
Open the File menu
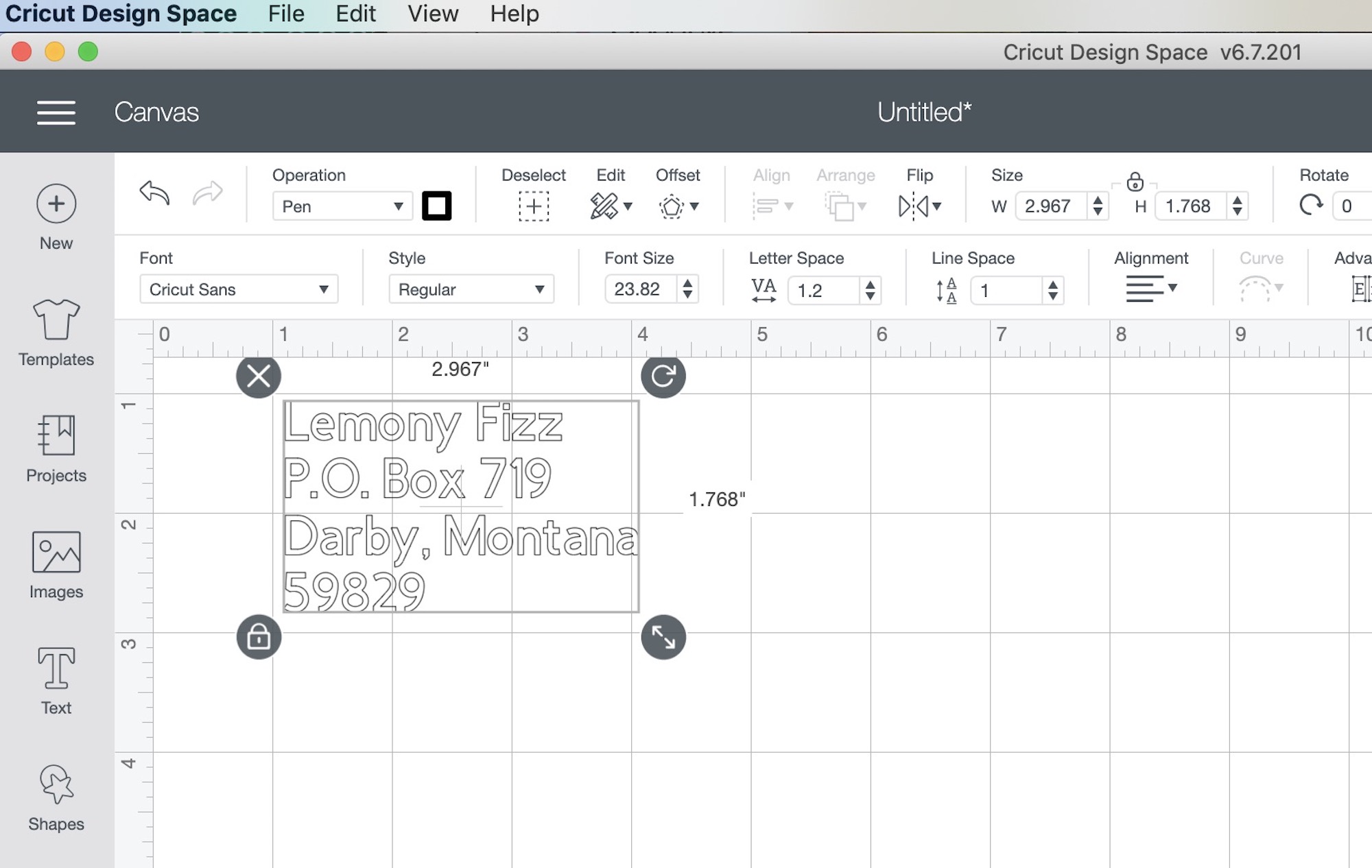click(x=286, y=14)
